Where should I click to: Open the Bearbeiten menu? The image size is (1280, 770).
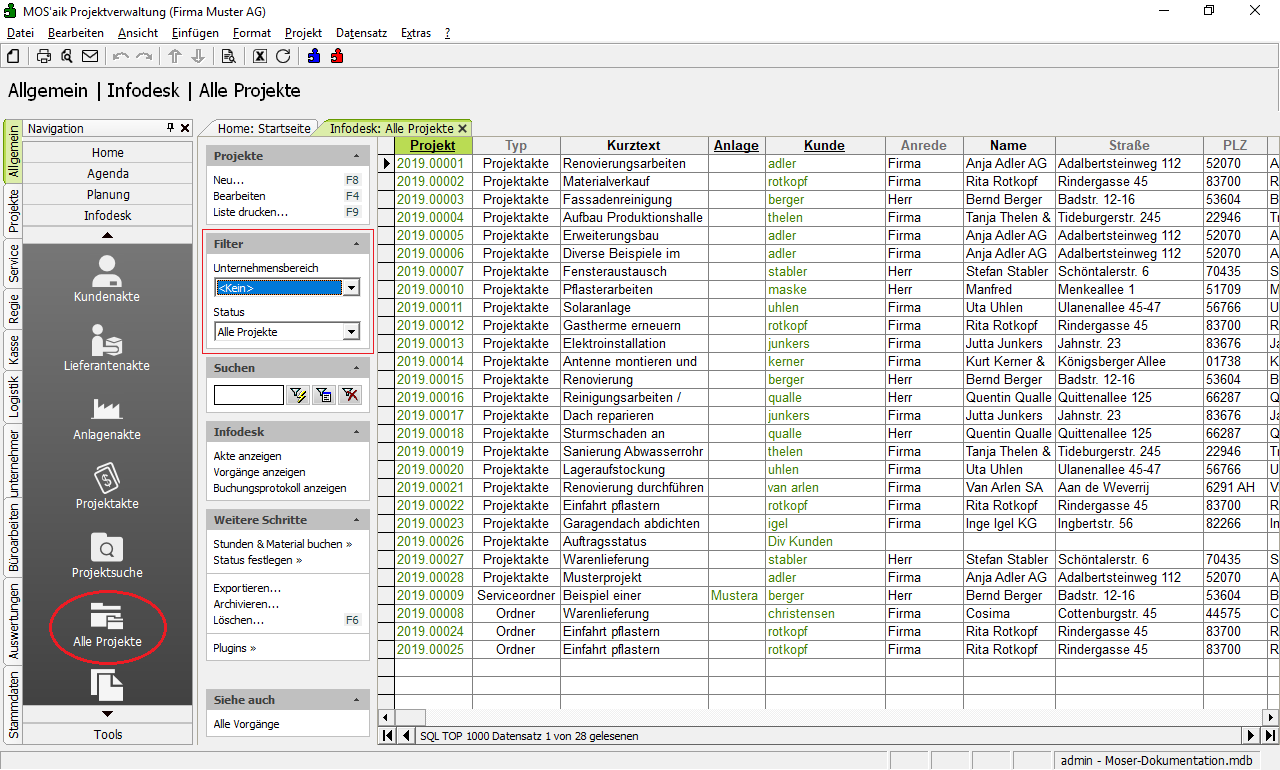coord(75,33)
